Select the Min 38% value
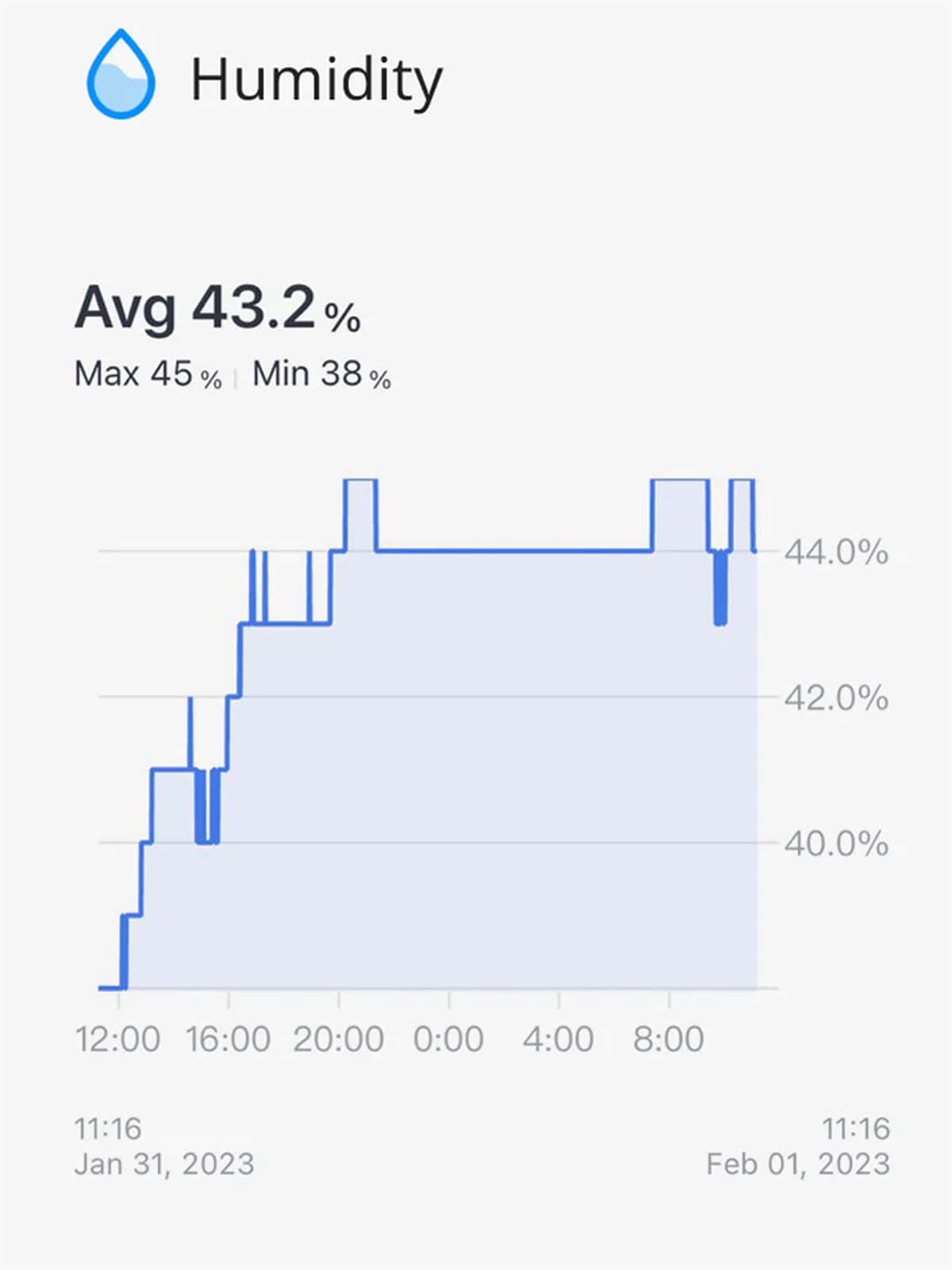The height and width of the screenshot is (1270, 952). click(321, 374)
